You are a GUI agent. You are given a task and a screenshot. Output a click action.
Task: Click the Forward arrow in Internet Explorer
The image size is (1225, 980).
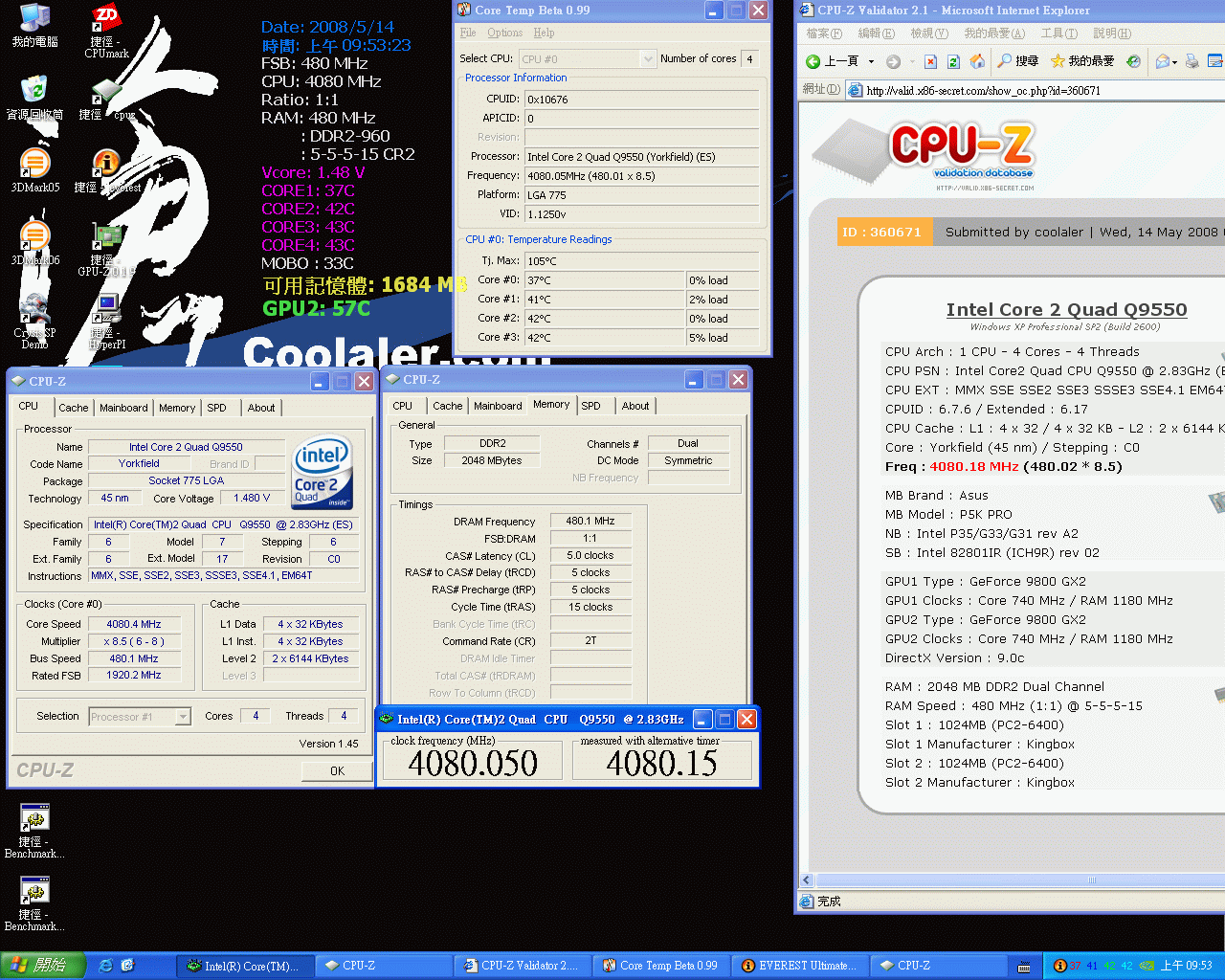coord(893,61)
